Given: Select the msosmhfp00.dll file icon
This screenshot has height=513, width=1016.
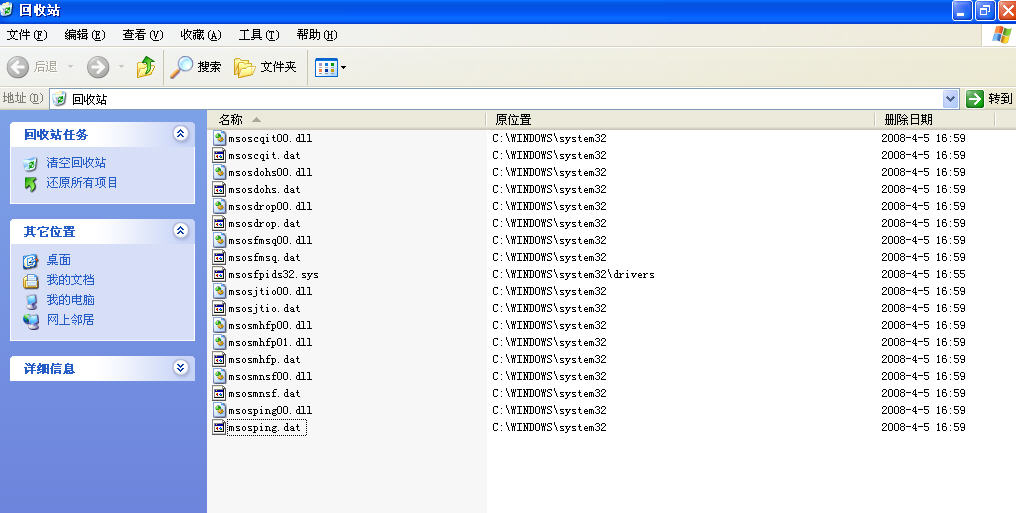Looking at the screenshot, I should [x=219, y=325].
